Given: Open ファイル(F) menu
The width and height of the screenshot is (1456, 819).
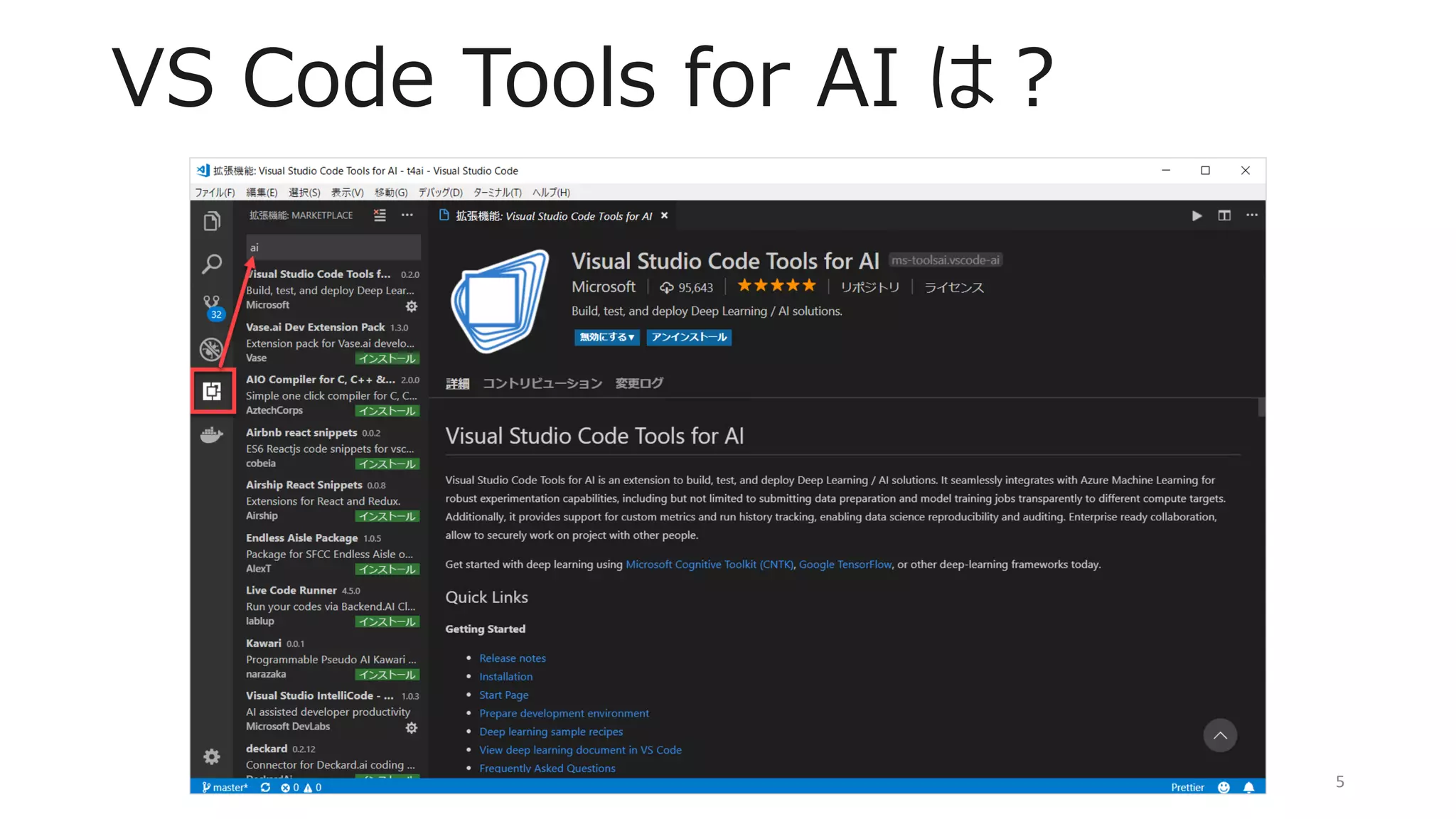Looking at the screenshot, I should pyautogui.click(x=215, y=193).
